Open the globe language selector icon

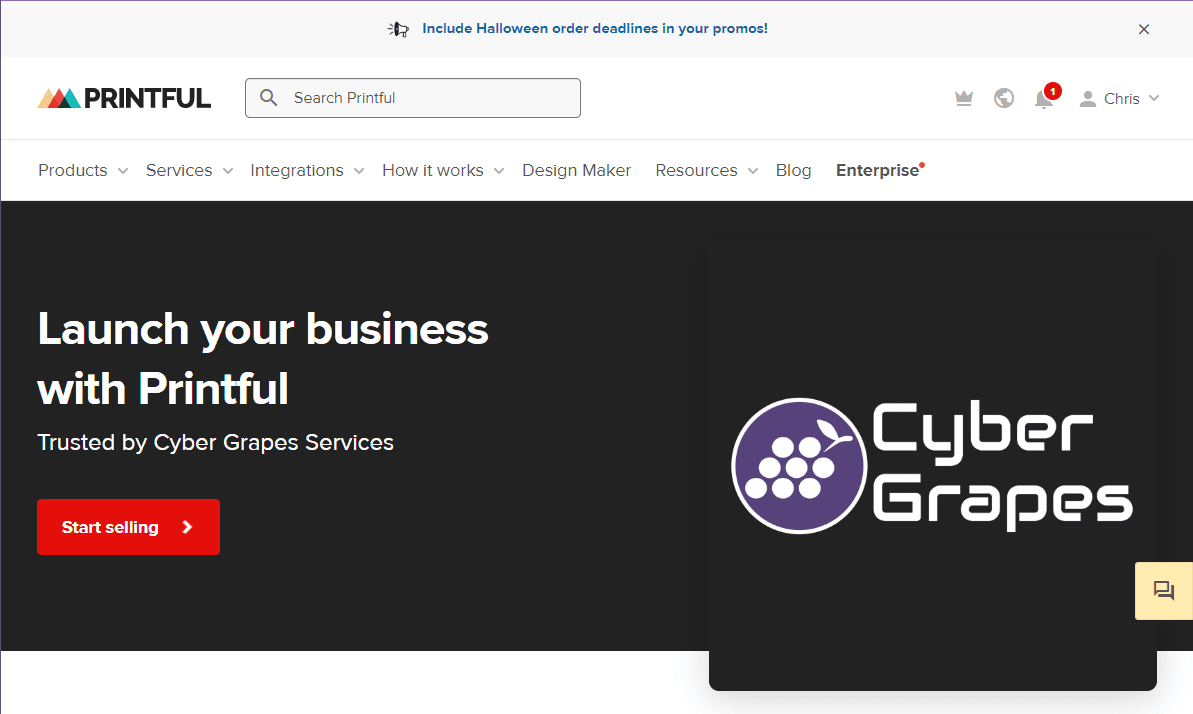(x=1004, y=98)
